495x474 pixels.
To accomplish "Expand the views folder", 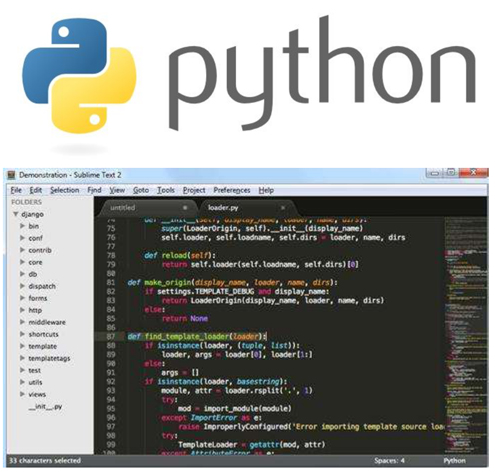I will (x=22, y=394).
